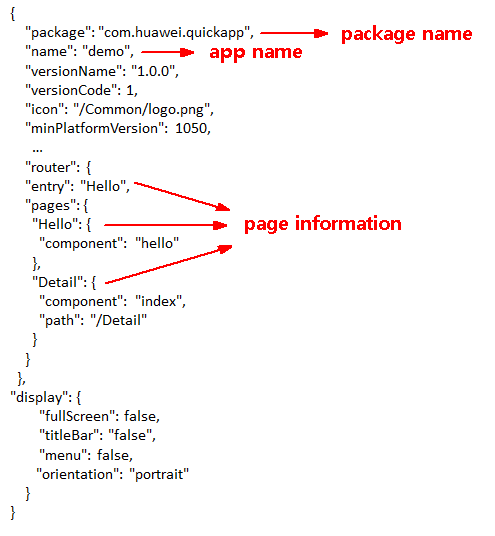Select the "icon": "/Common/logo.png" line

tap(120, 110)
